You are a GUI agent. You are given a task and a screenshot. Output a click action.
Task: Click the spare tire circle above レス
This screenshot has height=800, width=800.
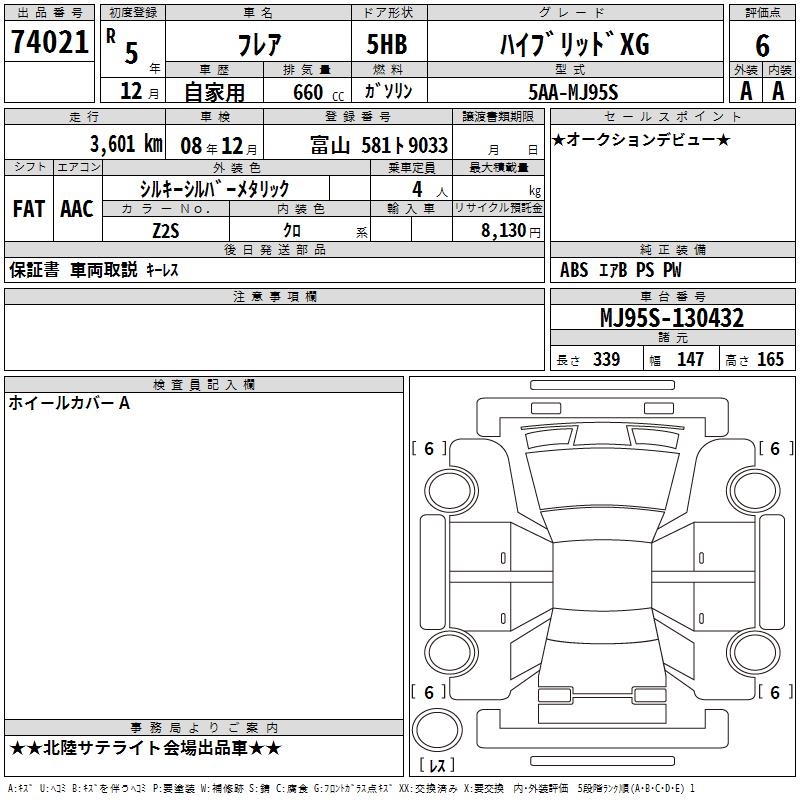click(437, 730)
